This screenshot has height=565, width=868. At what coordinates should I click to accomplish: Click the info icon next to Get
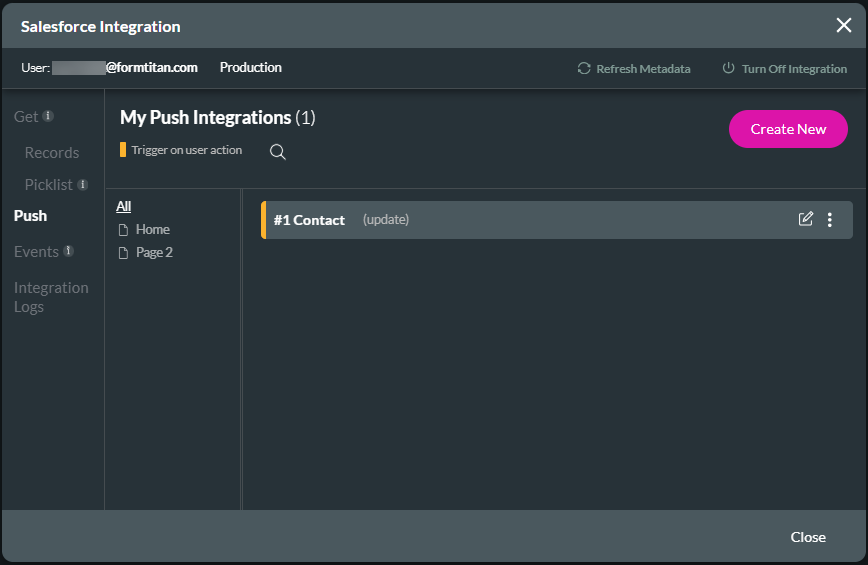pyautogui.click(x=48, y=116)
